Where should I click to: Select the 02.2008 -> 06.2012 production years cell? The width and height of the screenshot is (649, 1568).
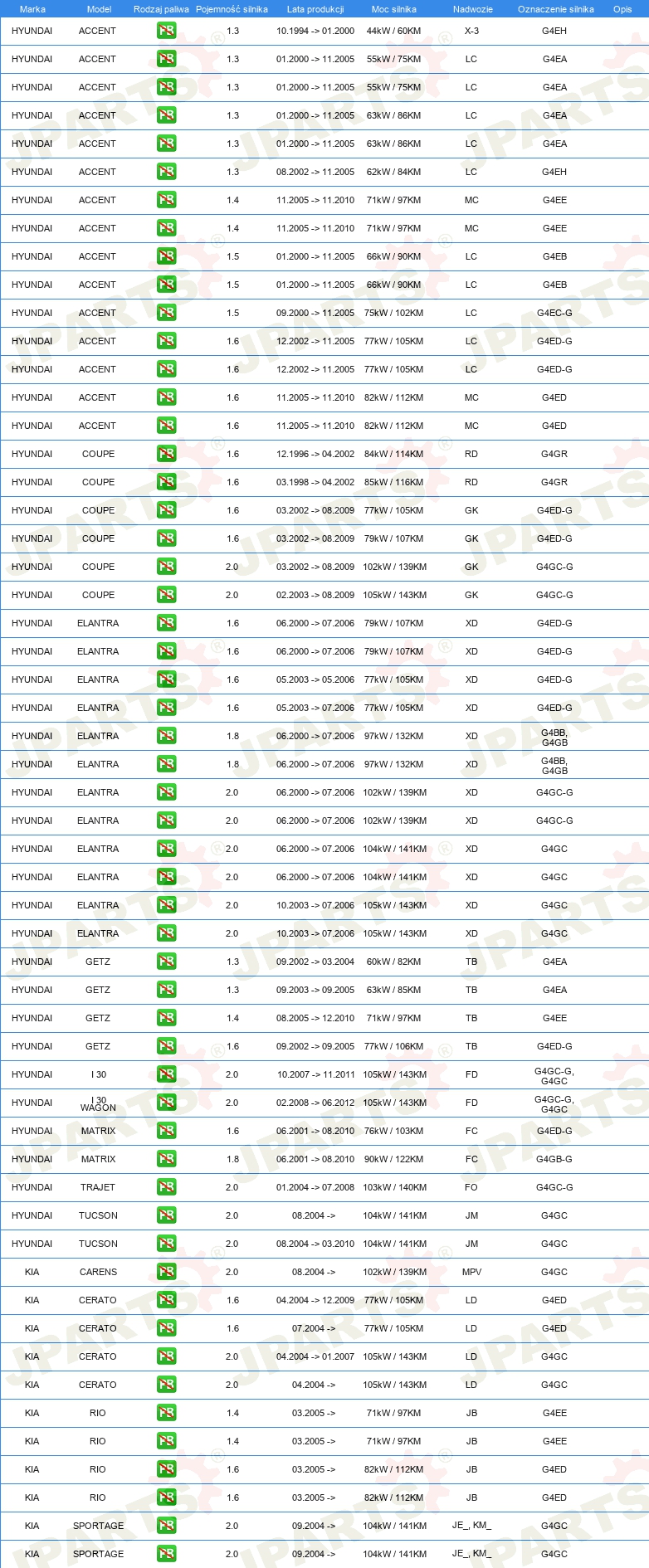click(315, 1103)
